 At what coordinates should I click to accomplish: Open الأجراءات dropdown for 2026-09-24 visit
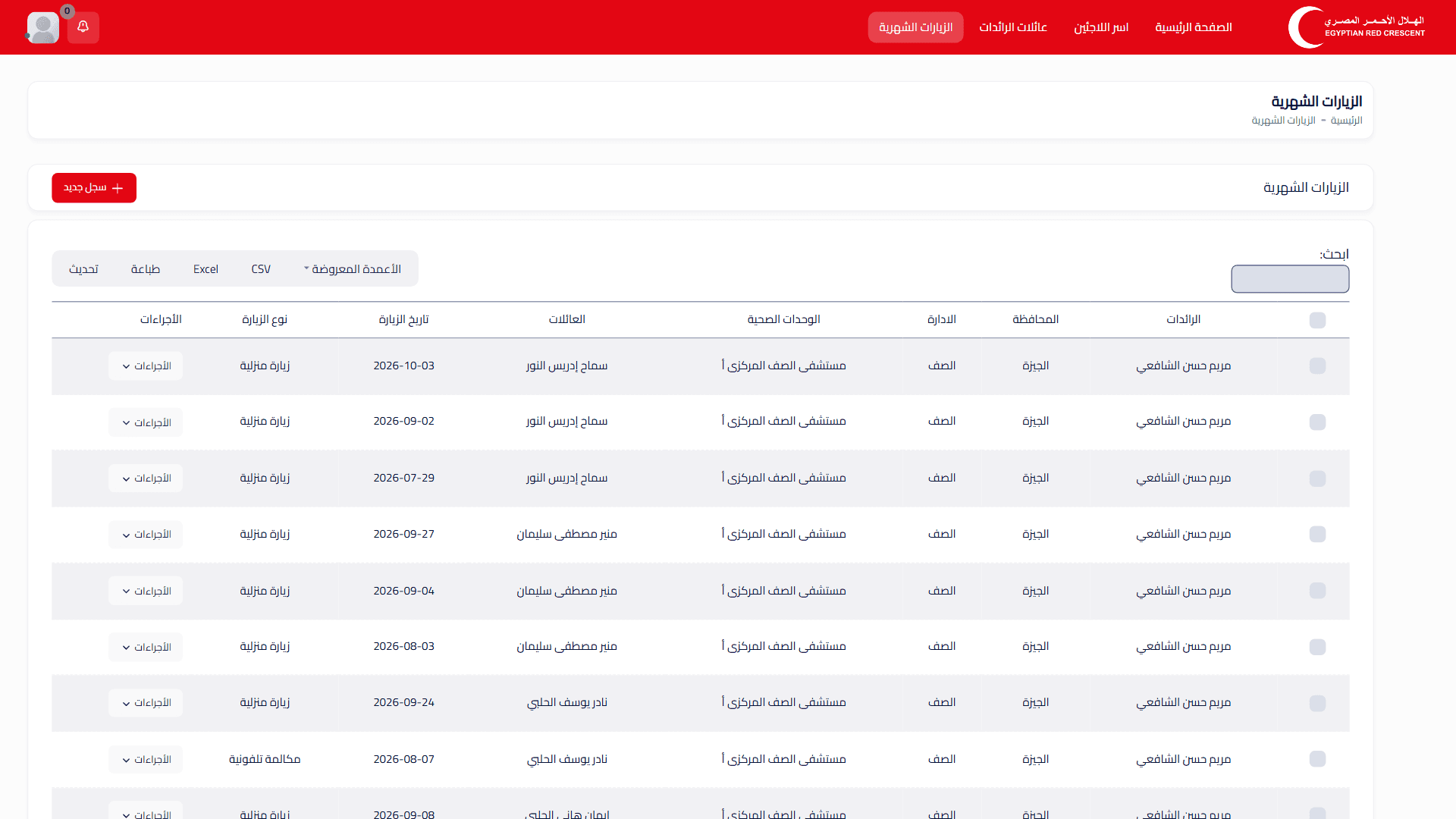pos(146,703)
